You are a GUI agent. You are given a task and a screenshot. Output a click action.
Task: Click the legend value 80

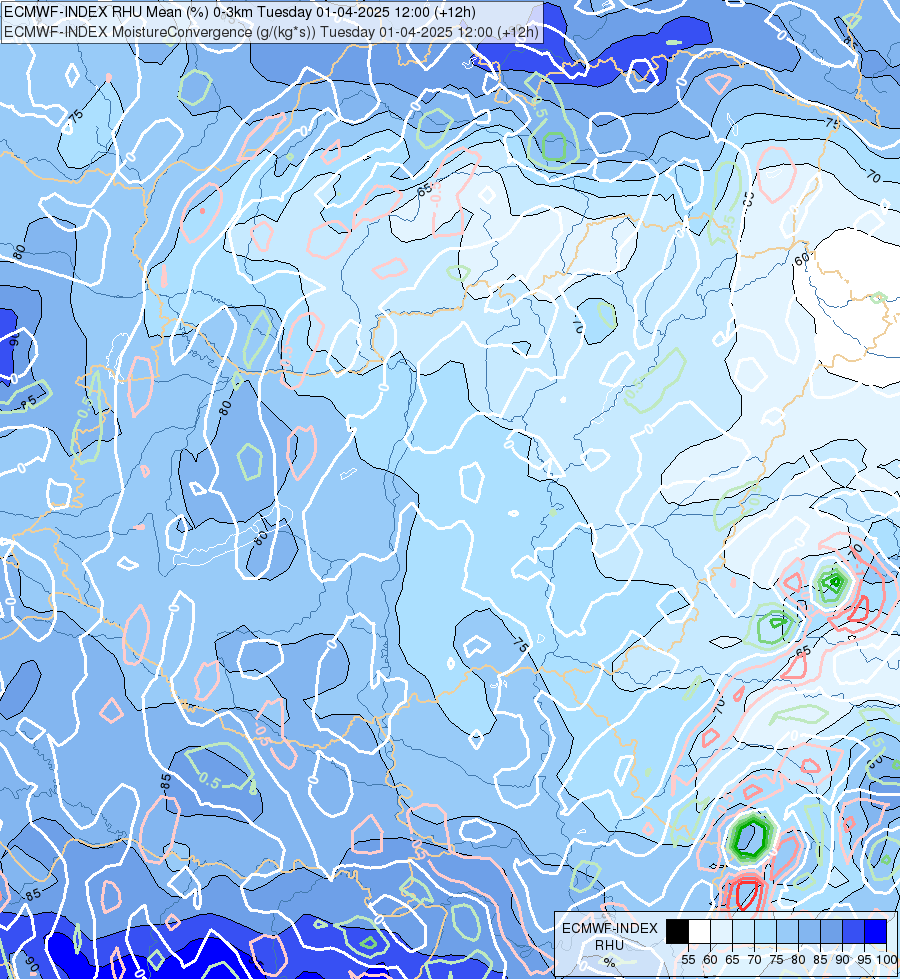click(798, 960)
